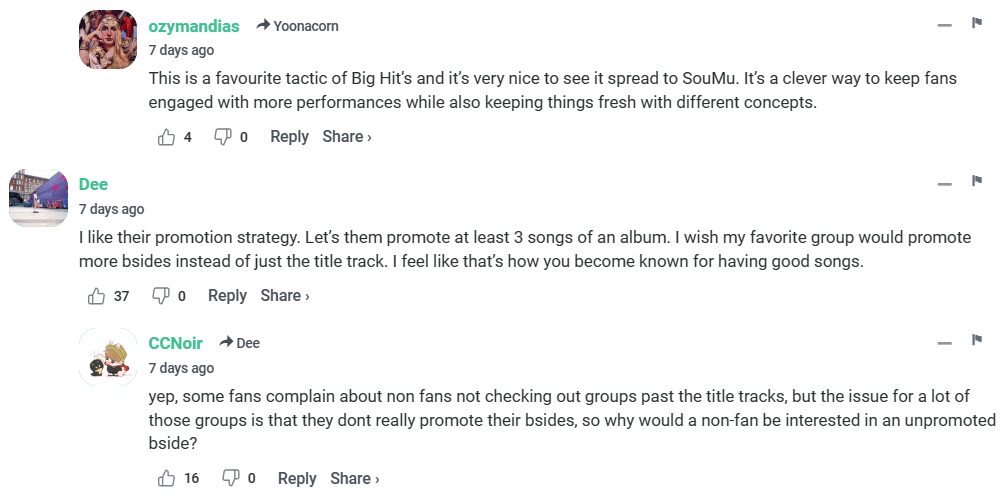This screenshot has height=496, width=1007.
Task: Click CCNoir's avatar thumbnail
Action: click(108, 357)
